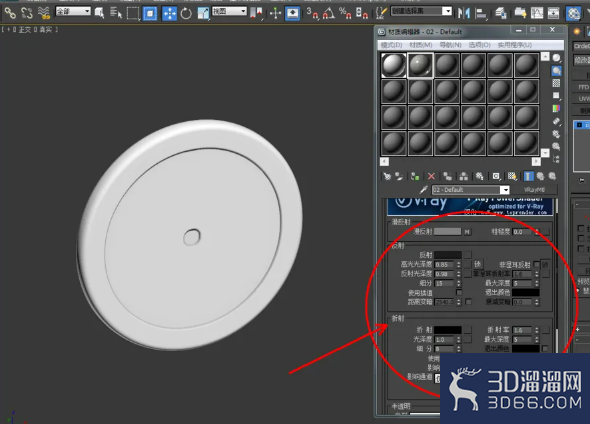The width and height of the screenshot is (590, 424).
Task: Open the 02 - Default material name dropdown arrow
Action: coord(505,190)
